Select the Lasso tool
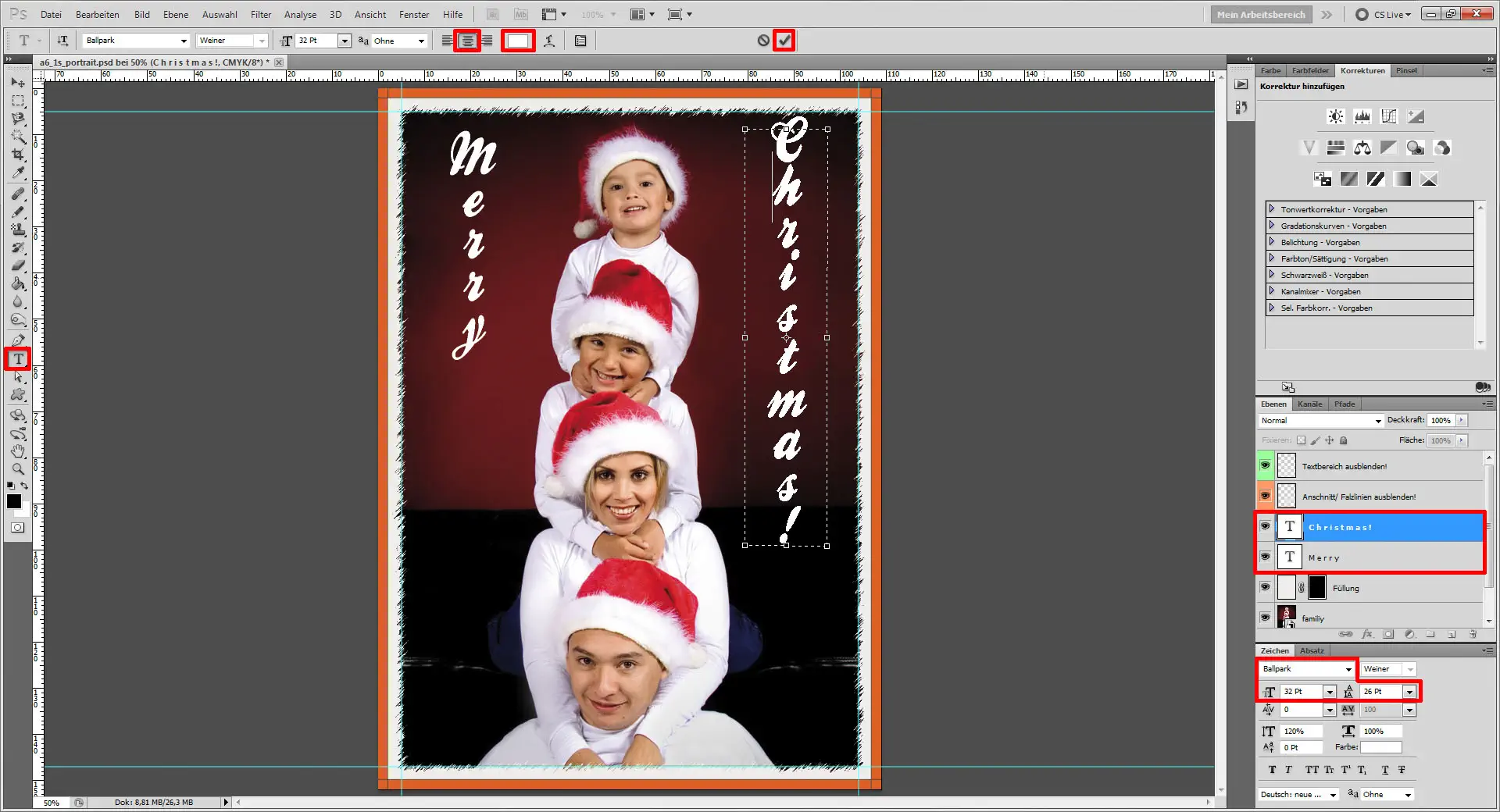 18,119
